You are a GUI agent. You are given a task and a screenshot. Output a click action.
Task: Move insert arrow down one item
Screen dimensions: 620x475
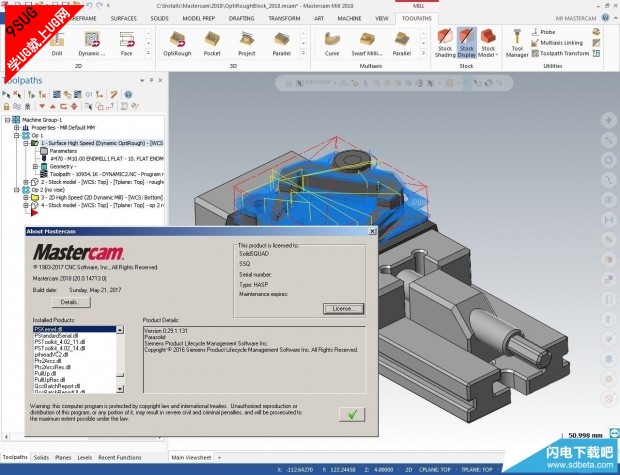(42, 106)
